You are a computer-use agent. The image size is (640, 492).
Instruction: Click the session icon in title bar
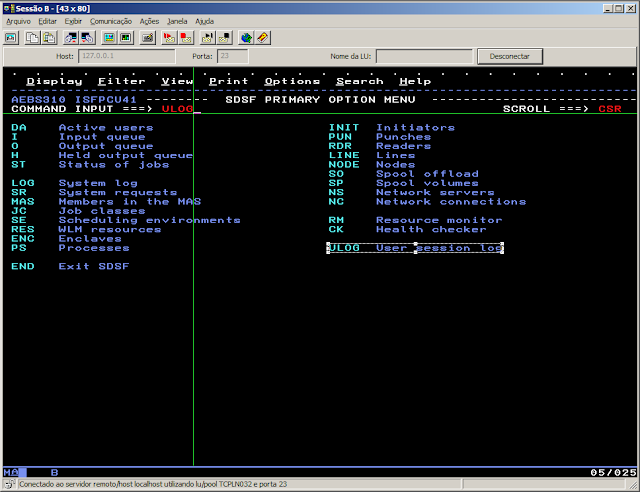(x=9, y=8)
